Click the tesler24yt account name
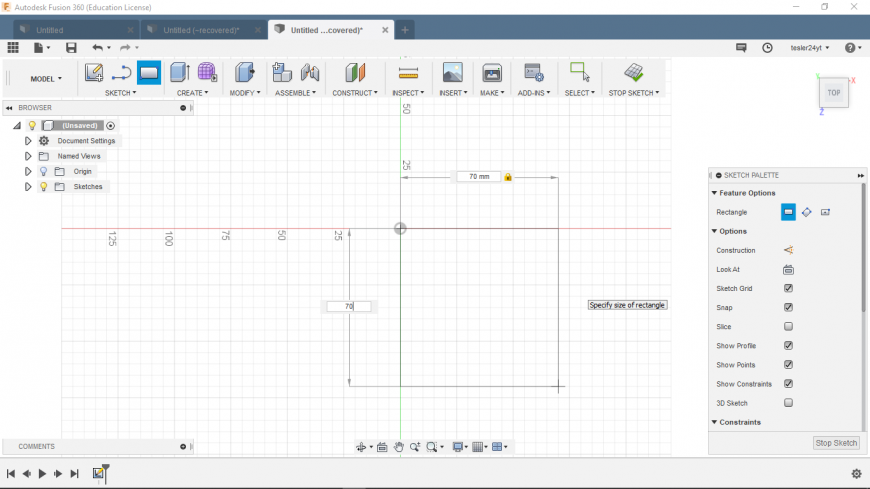The width and height of the screenshot is (870, 489). [x=809, y=47]
